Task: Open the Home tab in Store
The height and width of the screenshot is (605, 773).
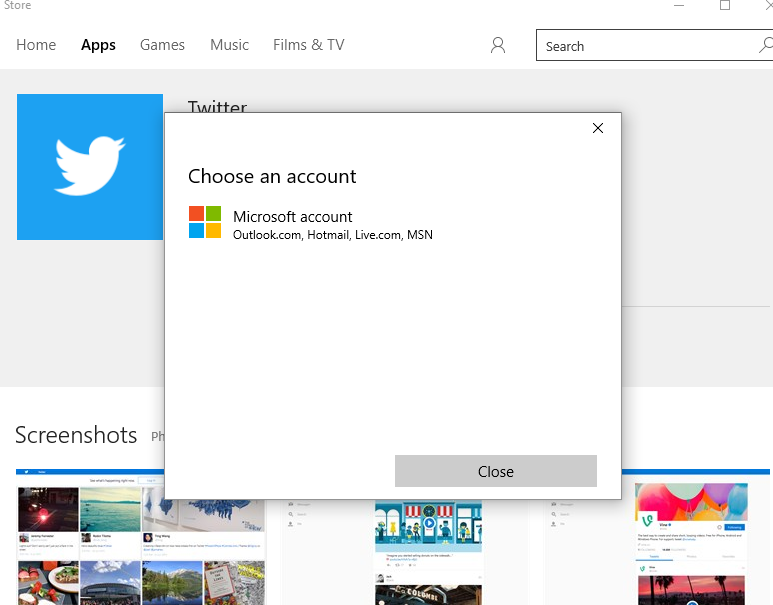Action: tap(36, 45)
